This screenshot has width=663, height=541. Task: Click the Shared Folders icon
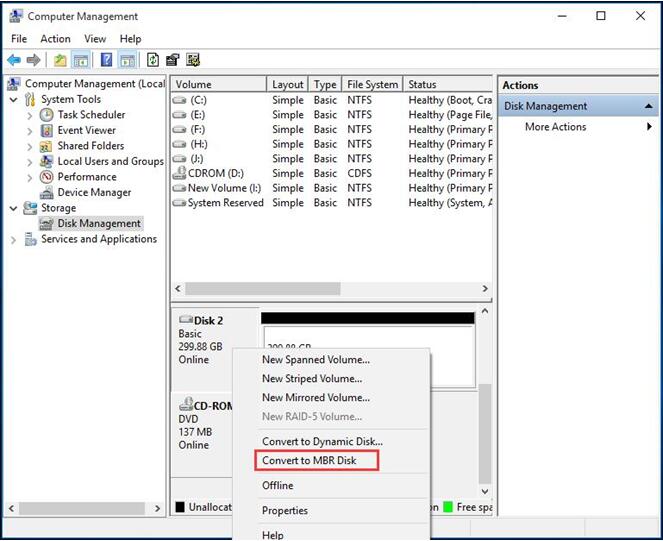(46, 146)
